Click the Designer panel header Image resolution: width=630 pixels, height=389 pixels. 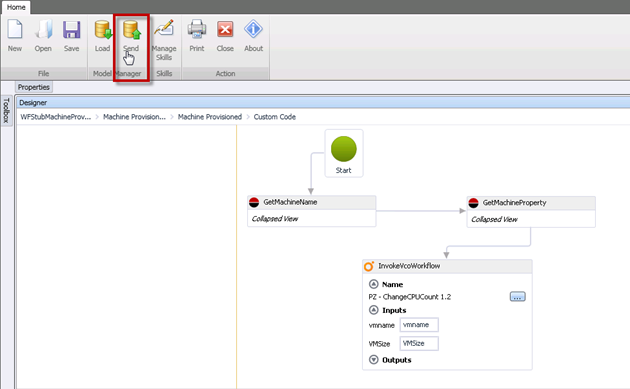coord(323,102)
